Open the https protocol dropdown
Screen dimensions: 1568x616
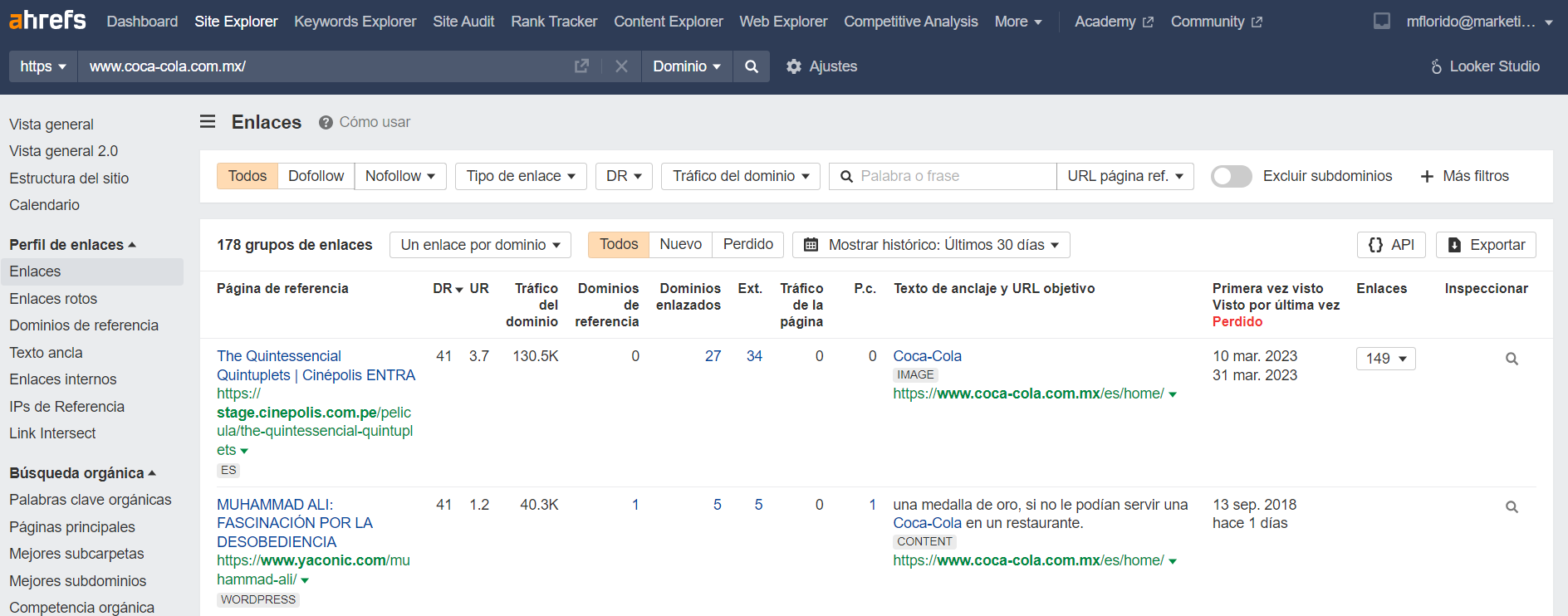point(43,66)
